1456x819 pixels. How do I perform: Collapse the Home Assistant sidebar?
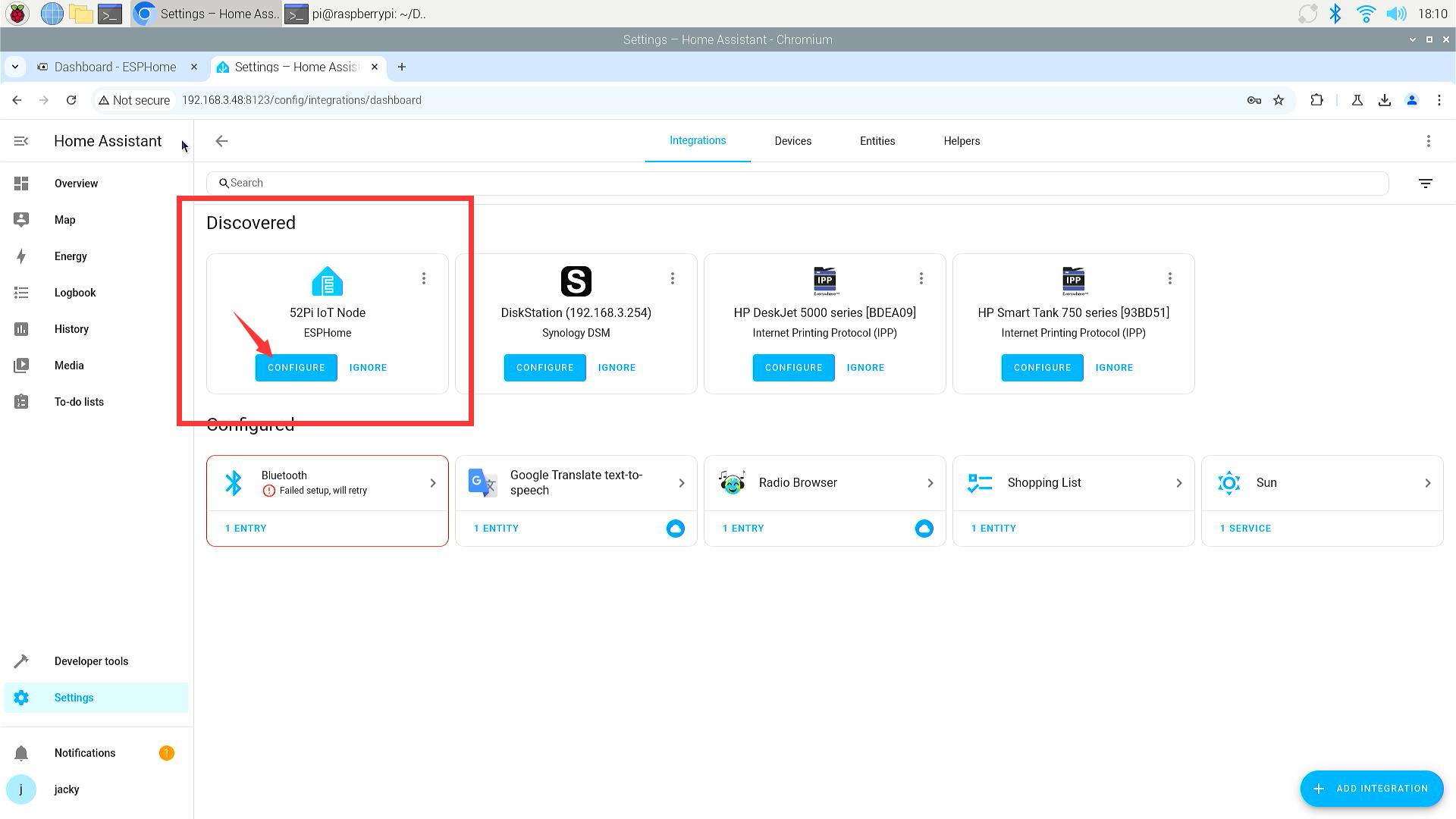click(x=21, y=141)
